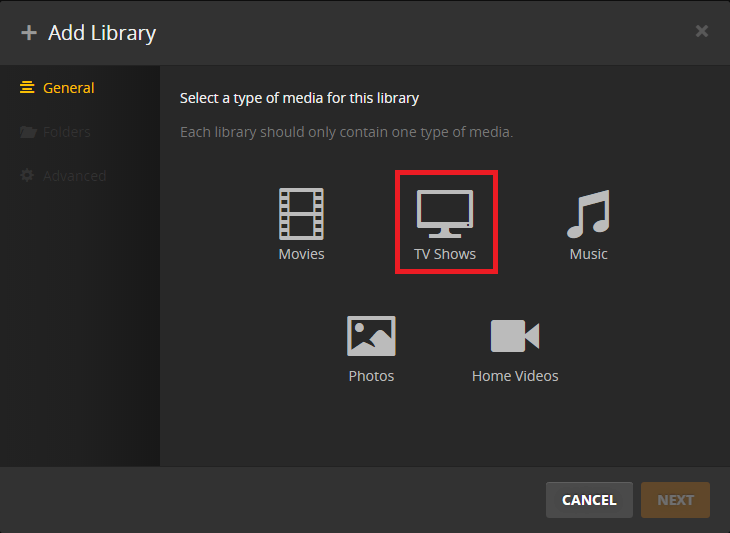Viewport: 730px width, 533px height.
Task: Click the "TV Shows" text label
Action: click(445, 254)
